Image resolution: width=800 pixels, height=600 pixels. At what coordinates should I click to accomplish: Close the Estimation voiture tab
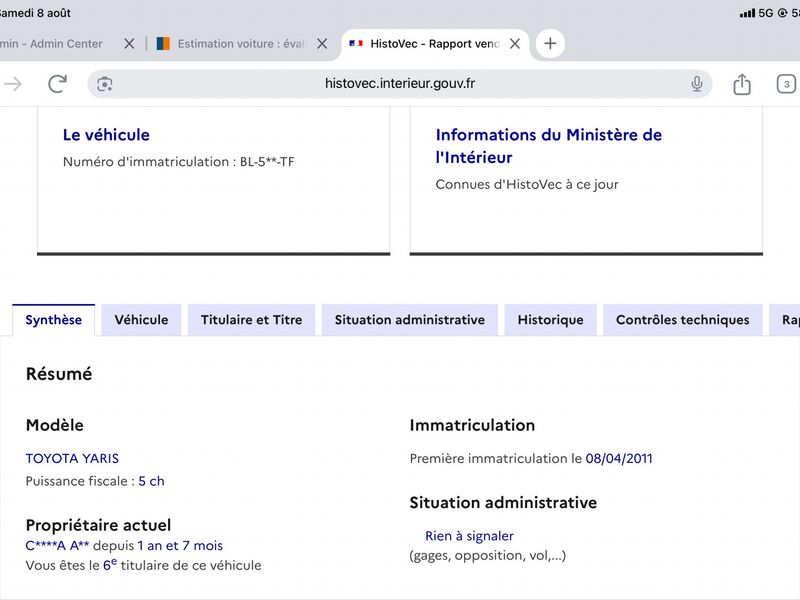click(322, 44)
